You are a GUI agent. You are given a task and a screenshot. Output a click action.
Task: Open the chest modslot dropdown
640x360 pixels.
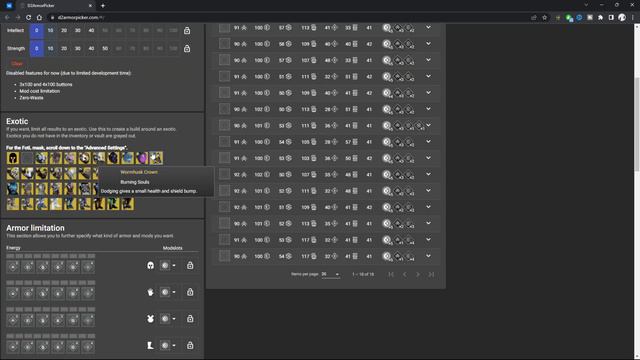click(168, 319)
